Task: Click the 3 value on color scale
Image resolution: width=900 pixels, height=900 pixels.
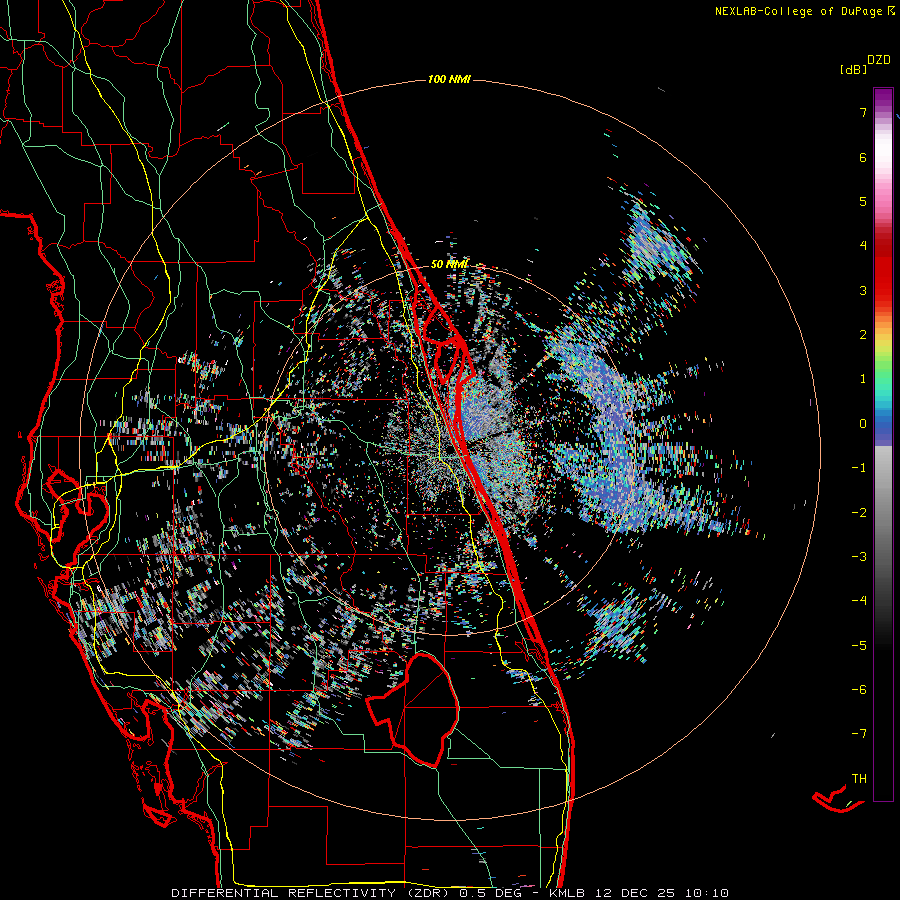Action: pyautogui.click(x=863, y=290)
